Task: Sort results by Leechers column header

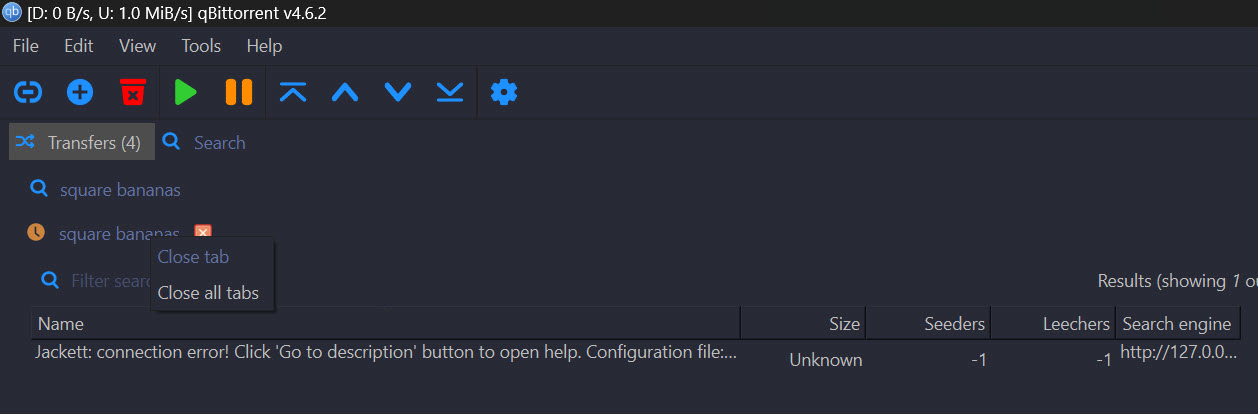Action: point(1053,324)
